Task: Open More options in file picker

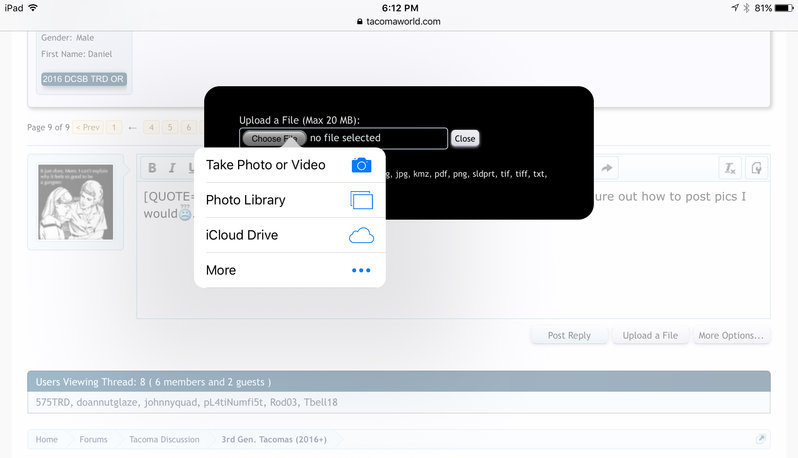Action: 290,270
